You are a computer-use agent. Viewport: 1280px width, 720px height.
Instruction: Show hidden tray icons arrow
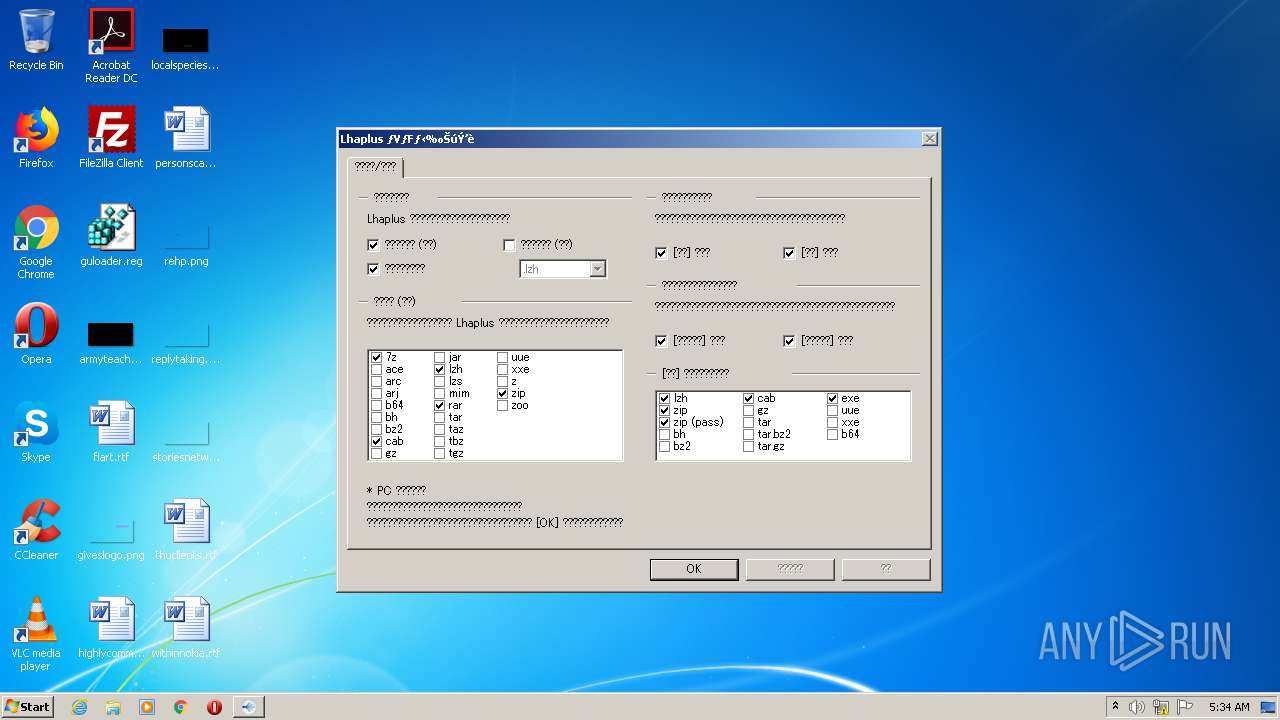coord(1115,707)
